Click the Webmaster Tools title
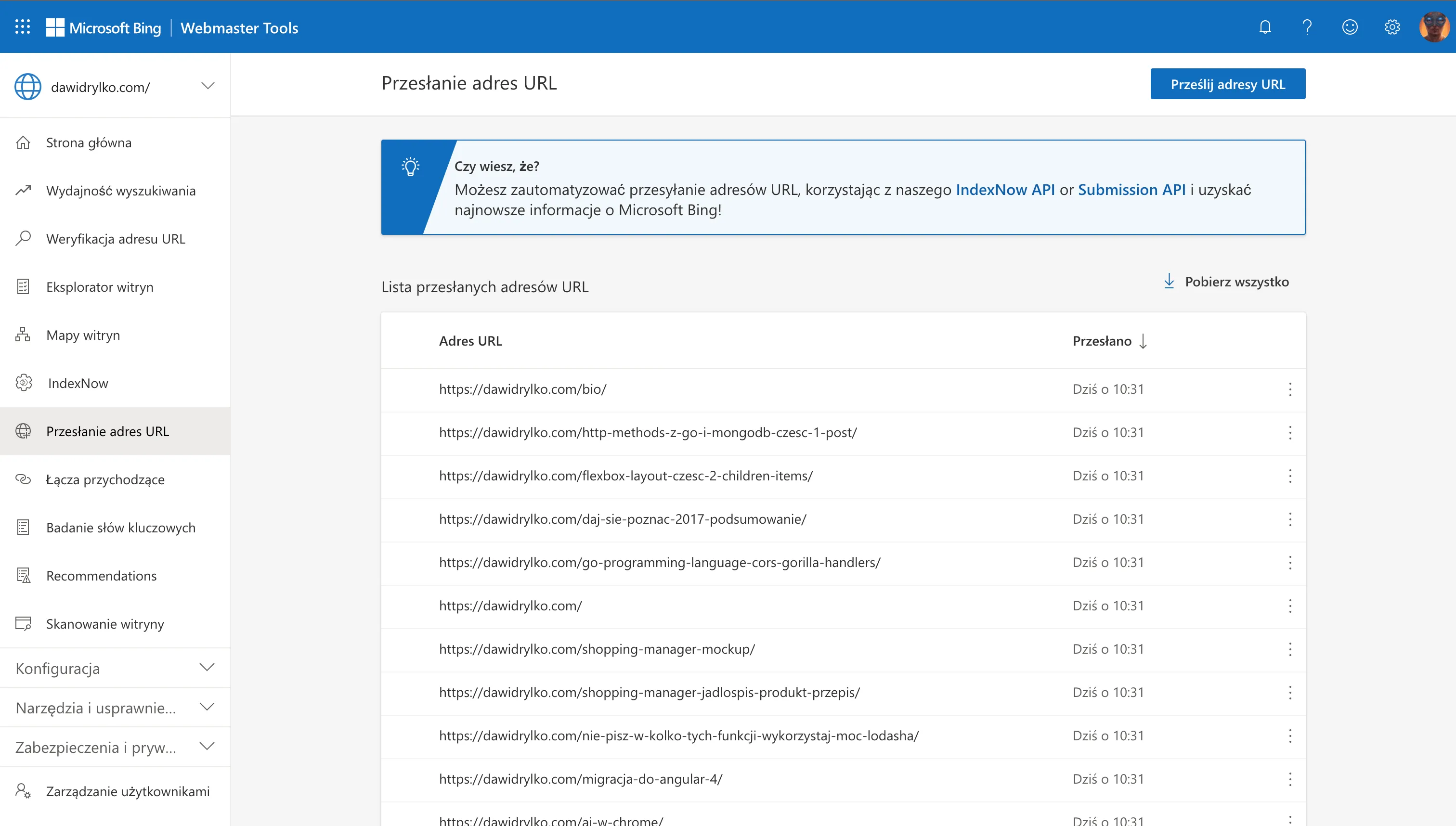Image resolution: width=1456 pixels, height=826 pixels. (x=239, y=28)
